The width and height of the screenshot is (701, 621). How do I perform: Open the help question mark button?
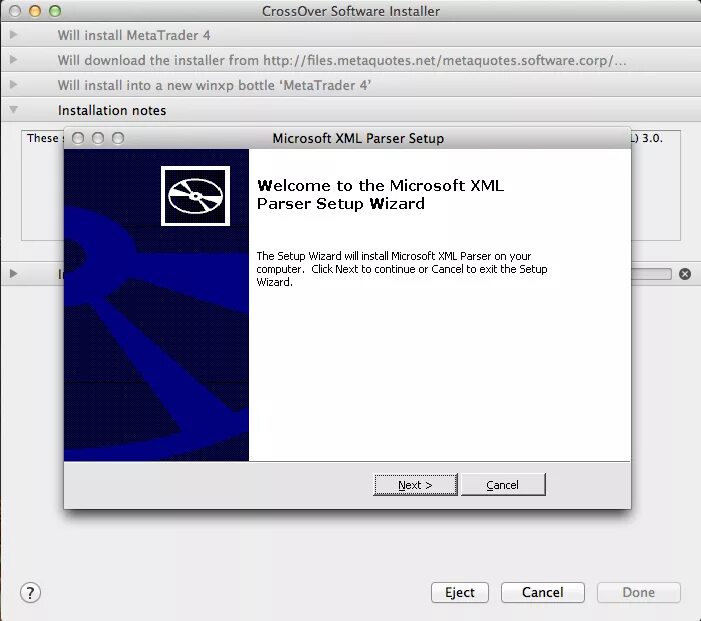point(30,593)
